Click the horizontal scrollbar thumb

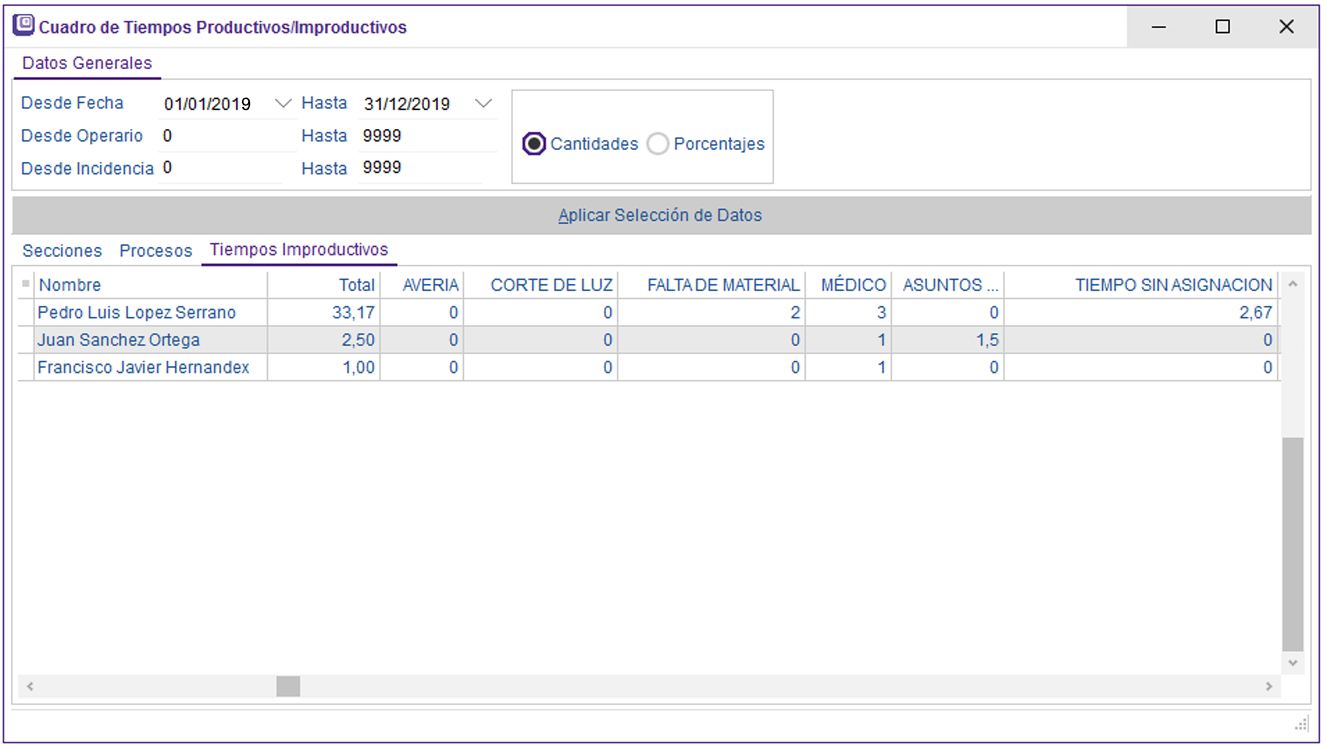[x=288, y=687]
